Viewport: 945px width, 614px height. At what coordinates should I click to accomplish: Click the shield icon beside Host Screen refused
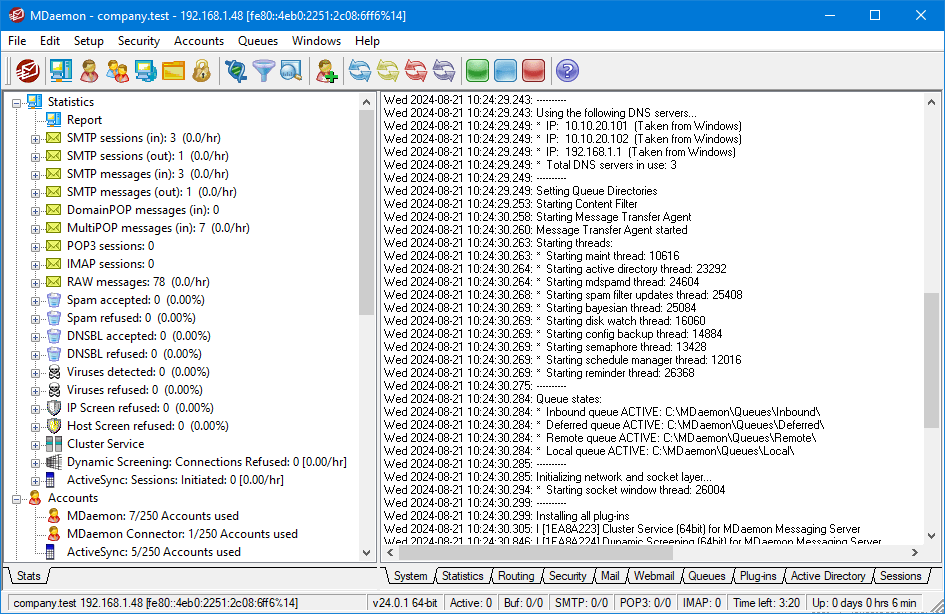[54, 426]
